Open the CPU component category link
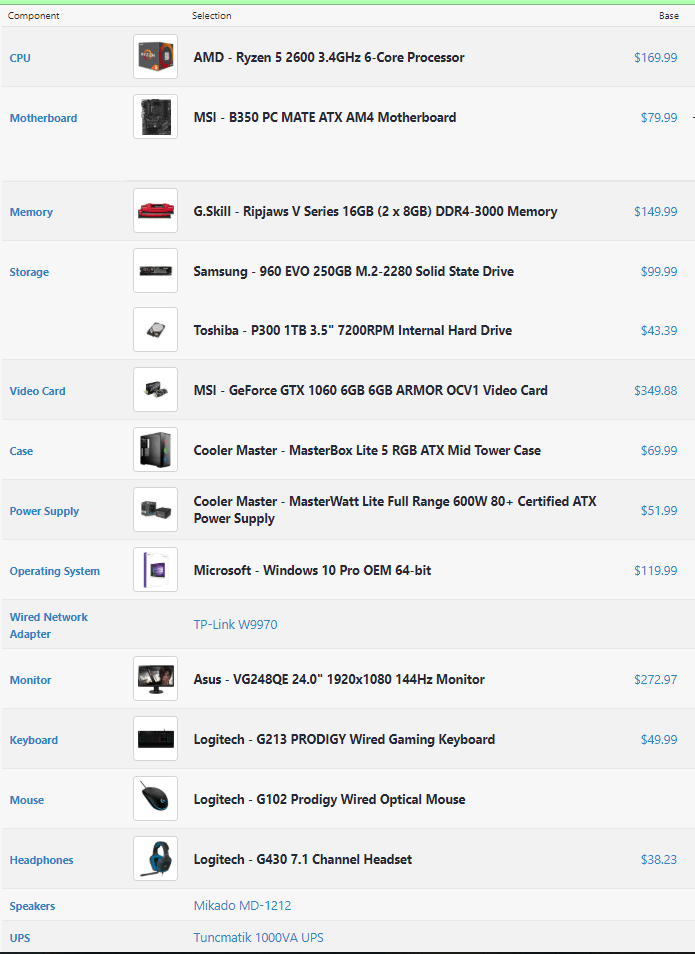This screenshot has width=695, height=954. click(20, 58)
